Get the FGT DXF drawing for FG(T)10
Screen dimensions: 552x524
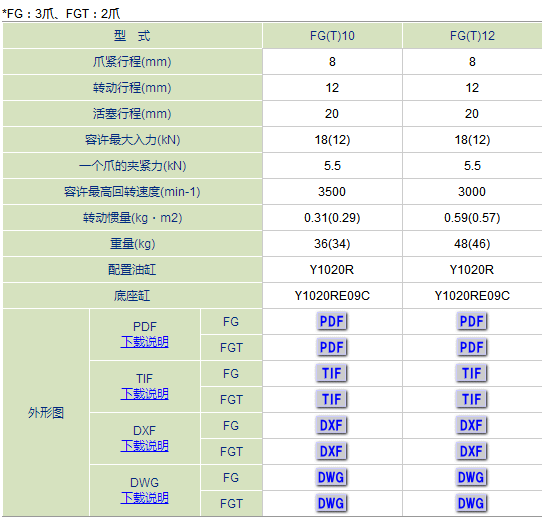332,451
